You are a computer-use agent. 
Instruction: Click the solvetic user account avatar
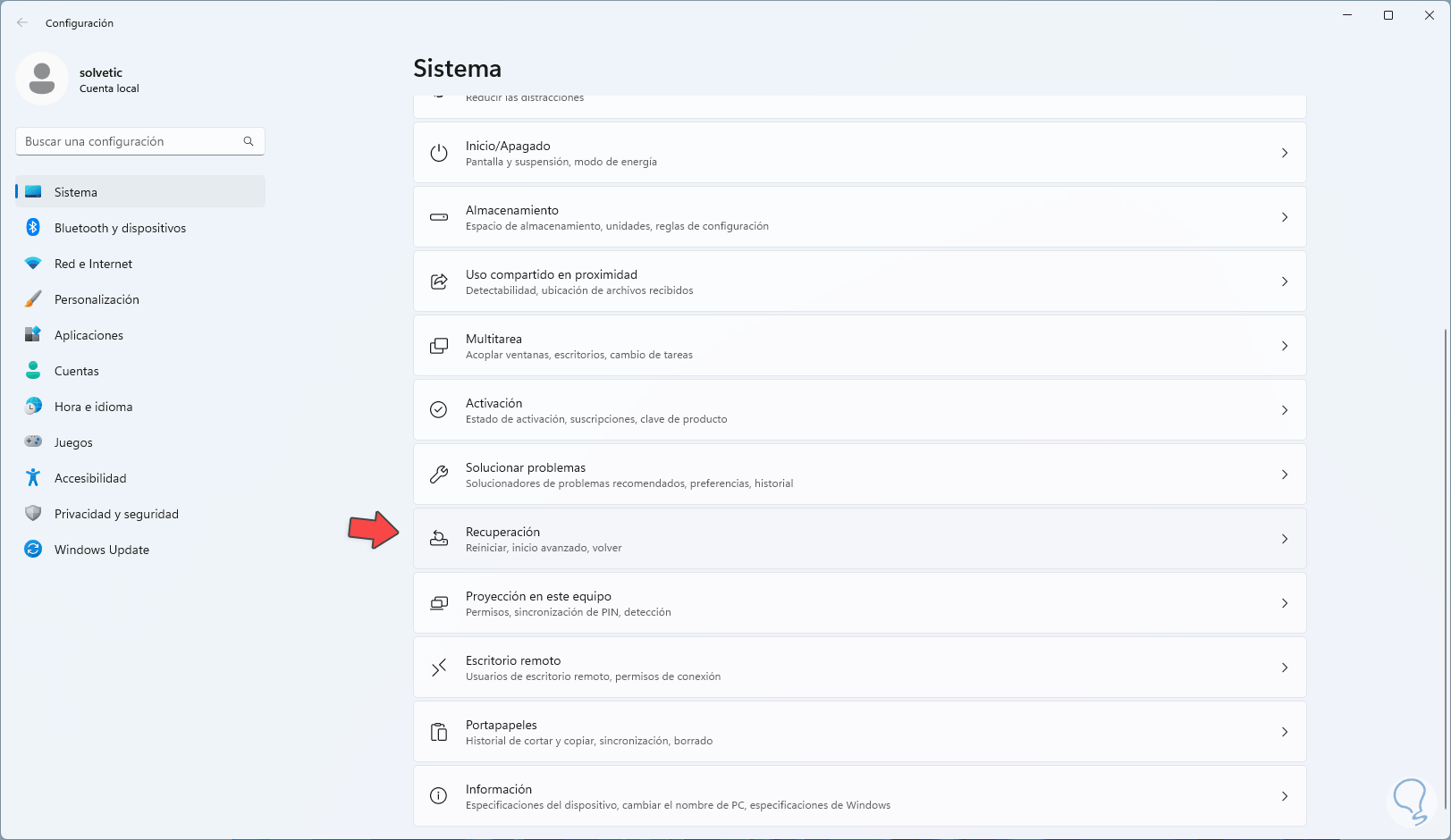[x=42, y=80]
